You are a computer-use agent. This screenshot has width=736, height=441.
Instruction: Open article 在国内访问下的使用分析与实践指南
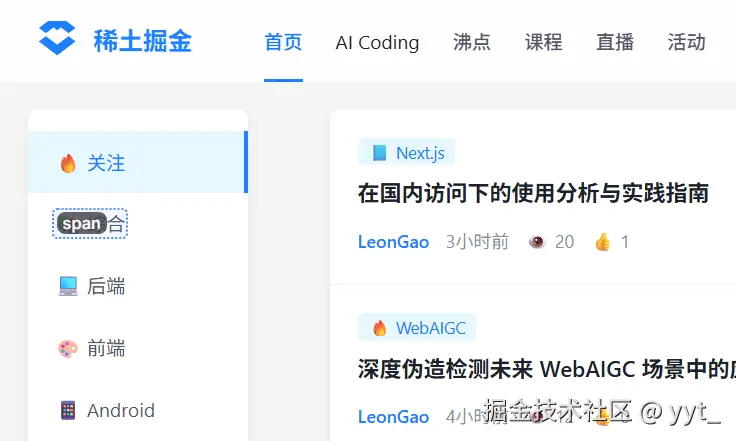533,193
